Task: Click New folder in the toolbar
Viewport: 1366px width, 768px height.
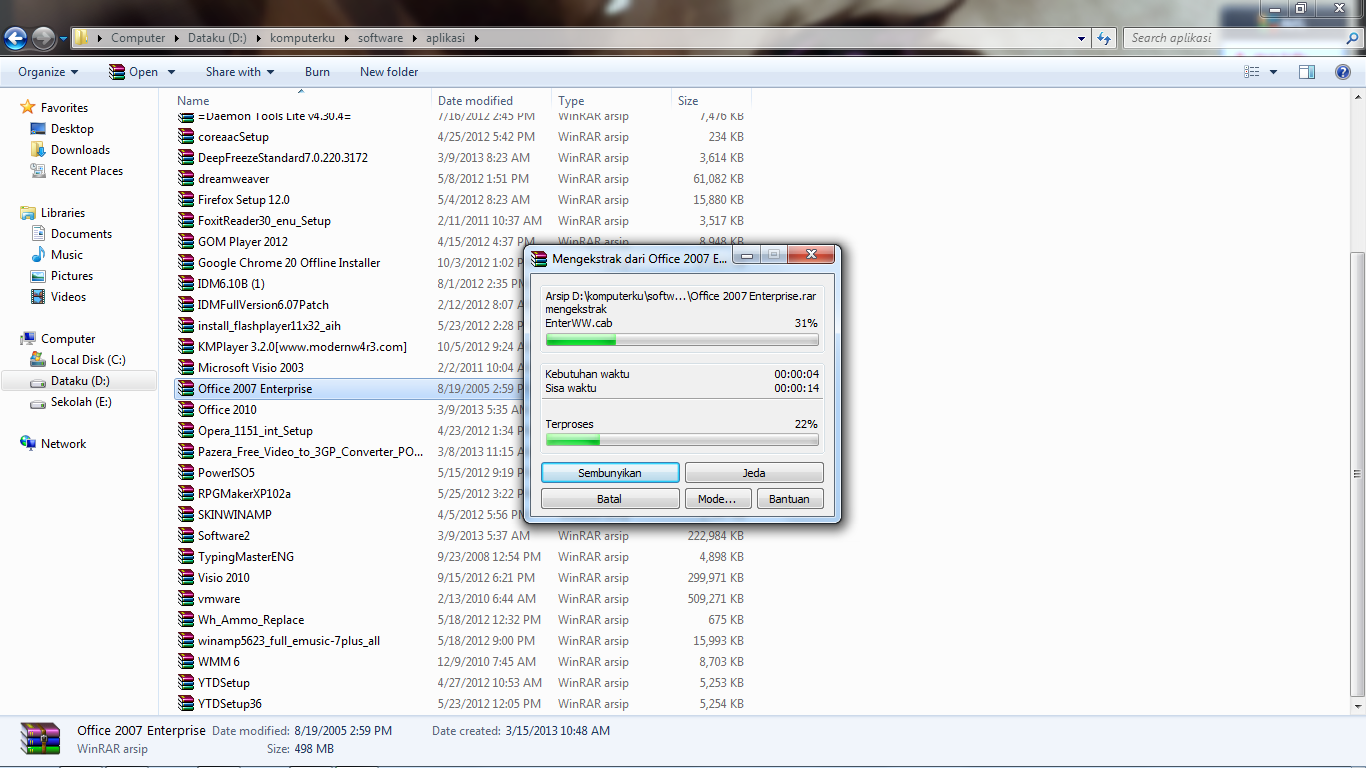Action: click(x=389, y=72)
